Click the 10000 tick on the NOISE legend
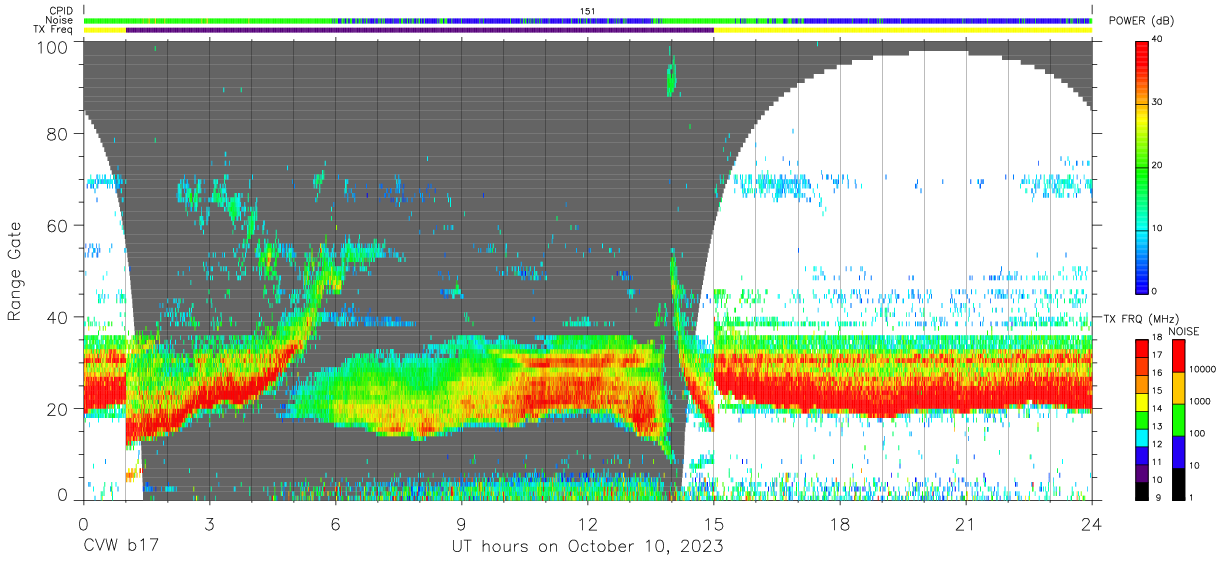This screenshot has width=1228, height=567. pyautogui.click(x=1203, y=369)
